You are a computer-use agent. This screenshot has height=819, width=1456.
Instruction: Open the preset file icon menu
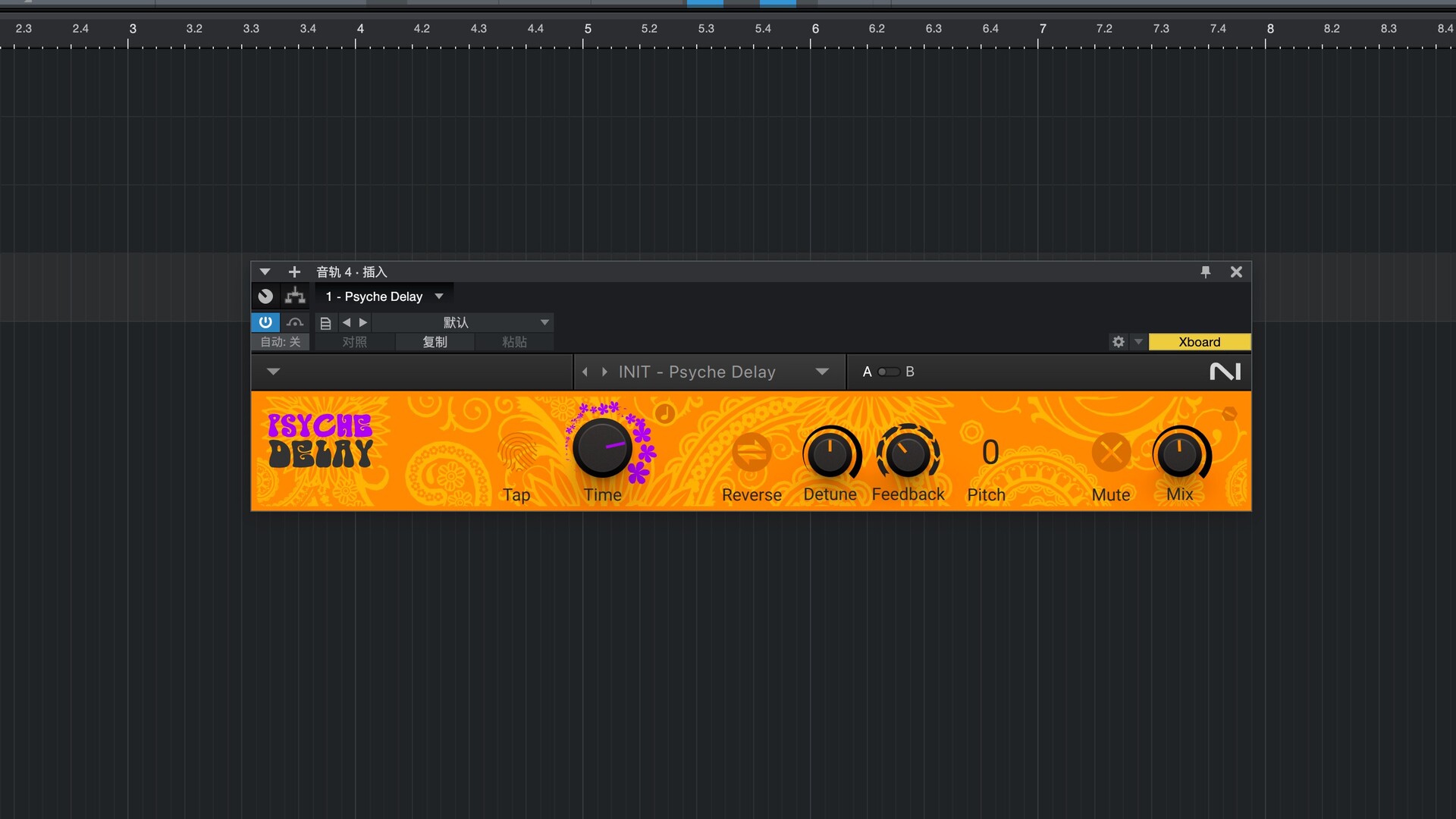[325, 323]
